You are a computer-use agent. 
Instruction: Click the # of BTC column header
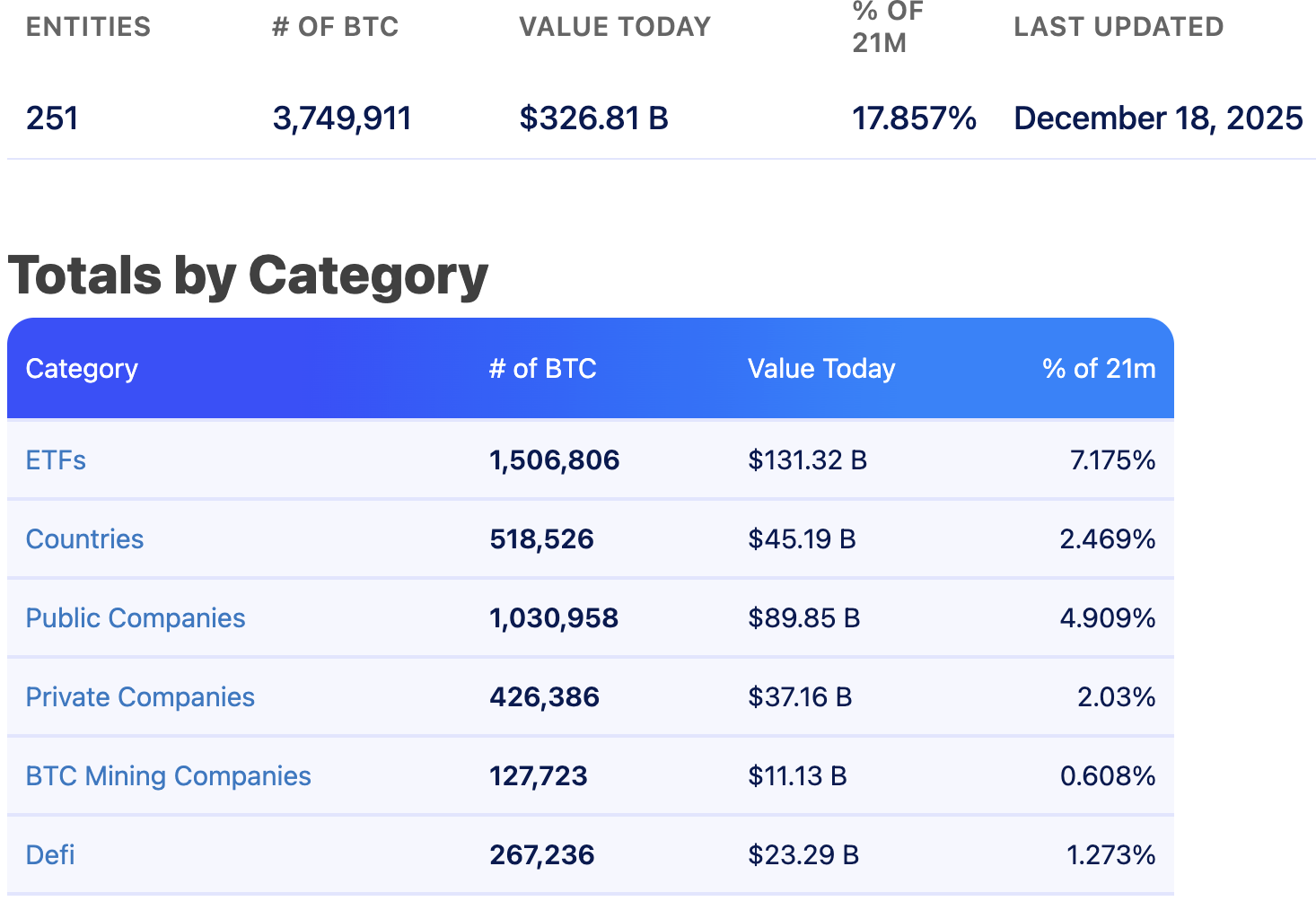[x=543, y=368]
